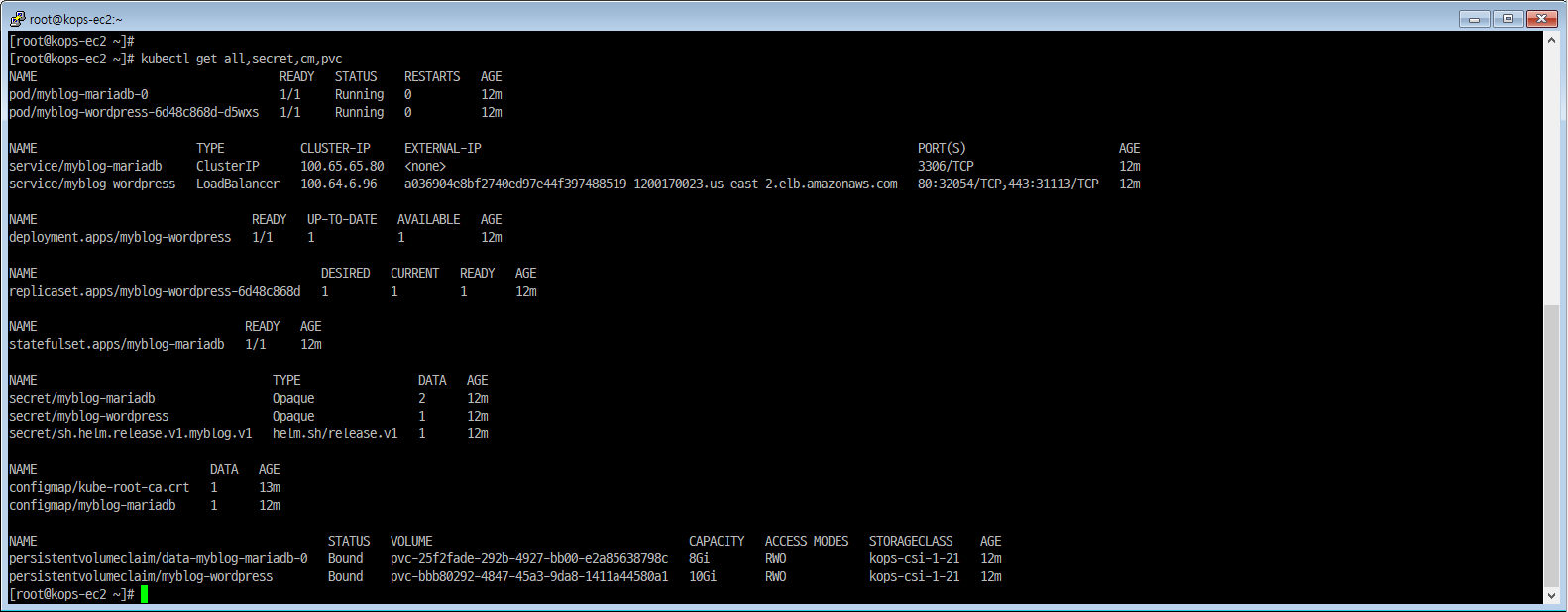This screenshot has height=612, width=1568.
Task: Click the ACCESS MODES column header
Action: click(x=807, y=541)
